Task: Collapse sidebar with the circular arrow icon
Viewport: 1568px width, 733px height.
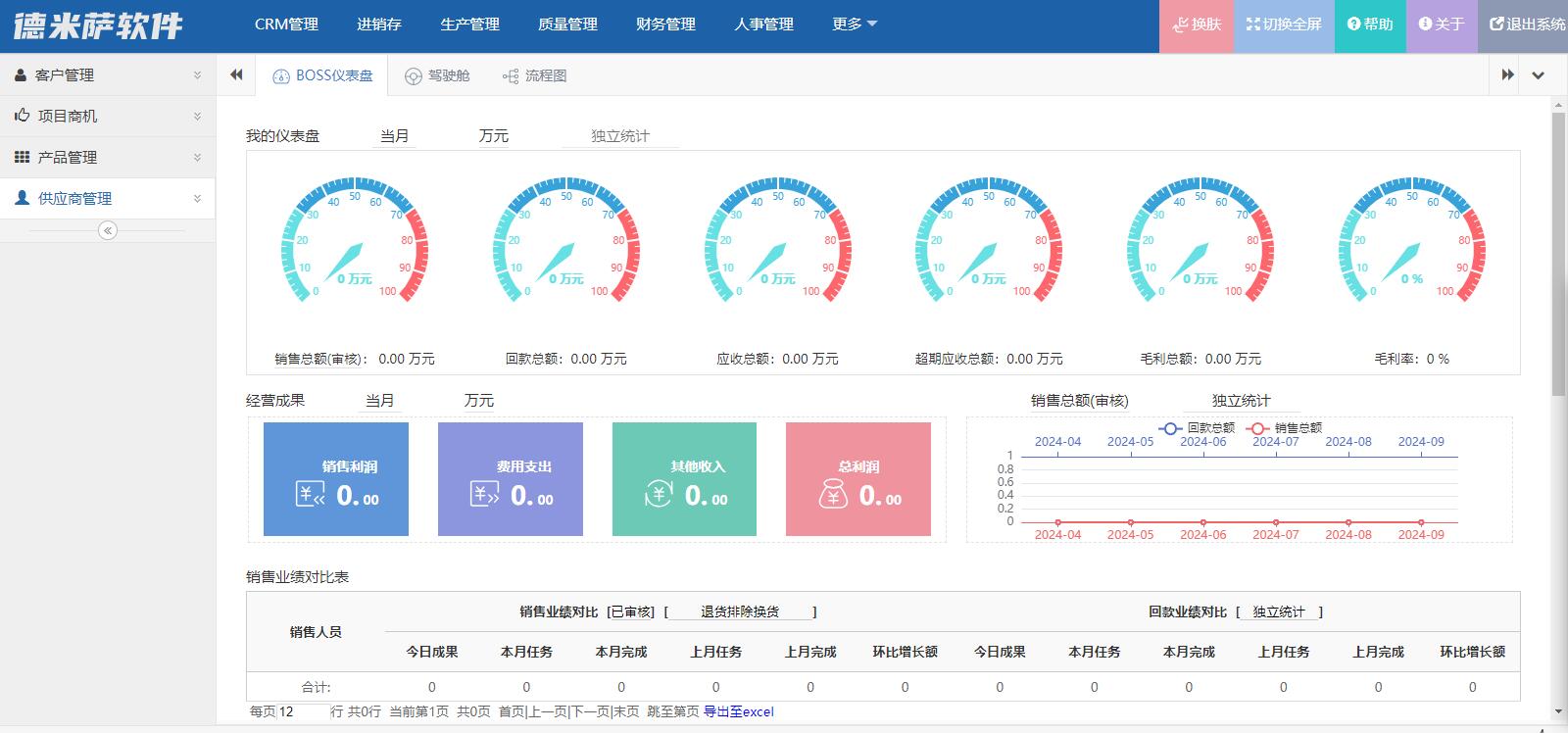Action: pyautogui.click(x=108, y=230)
